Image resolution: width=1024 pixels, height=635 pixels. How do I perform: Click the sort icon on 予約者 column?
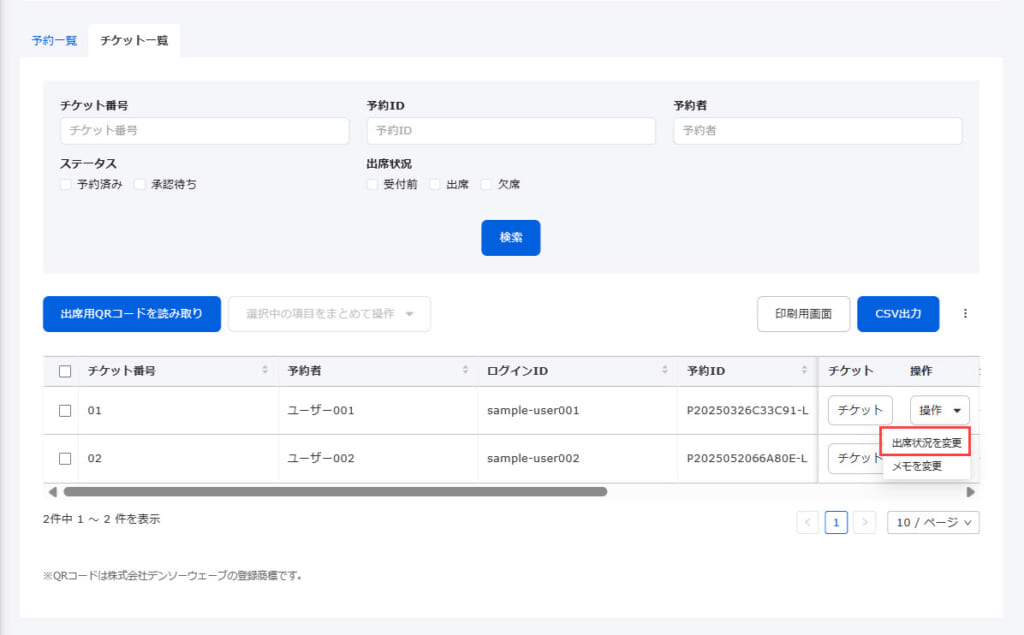tap(466, 371)
